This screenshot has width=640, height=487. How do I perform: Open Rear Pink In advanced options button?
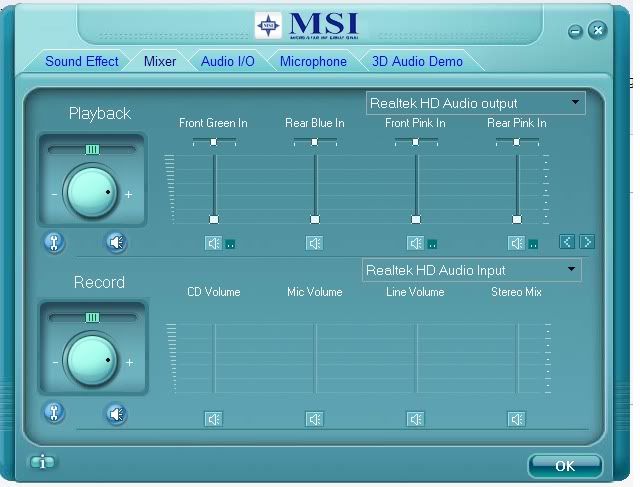tap(533, 245)
